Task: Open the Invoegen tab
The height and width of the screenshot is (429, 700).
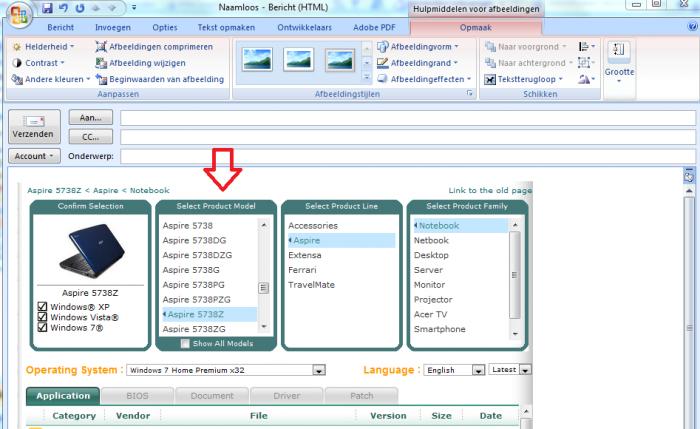Action: pos(112,27)
